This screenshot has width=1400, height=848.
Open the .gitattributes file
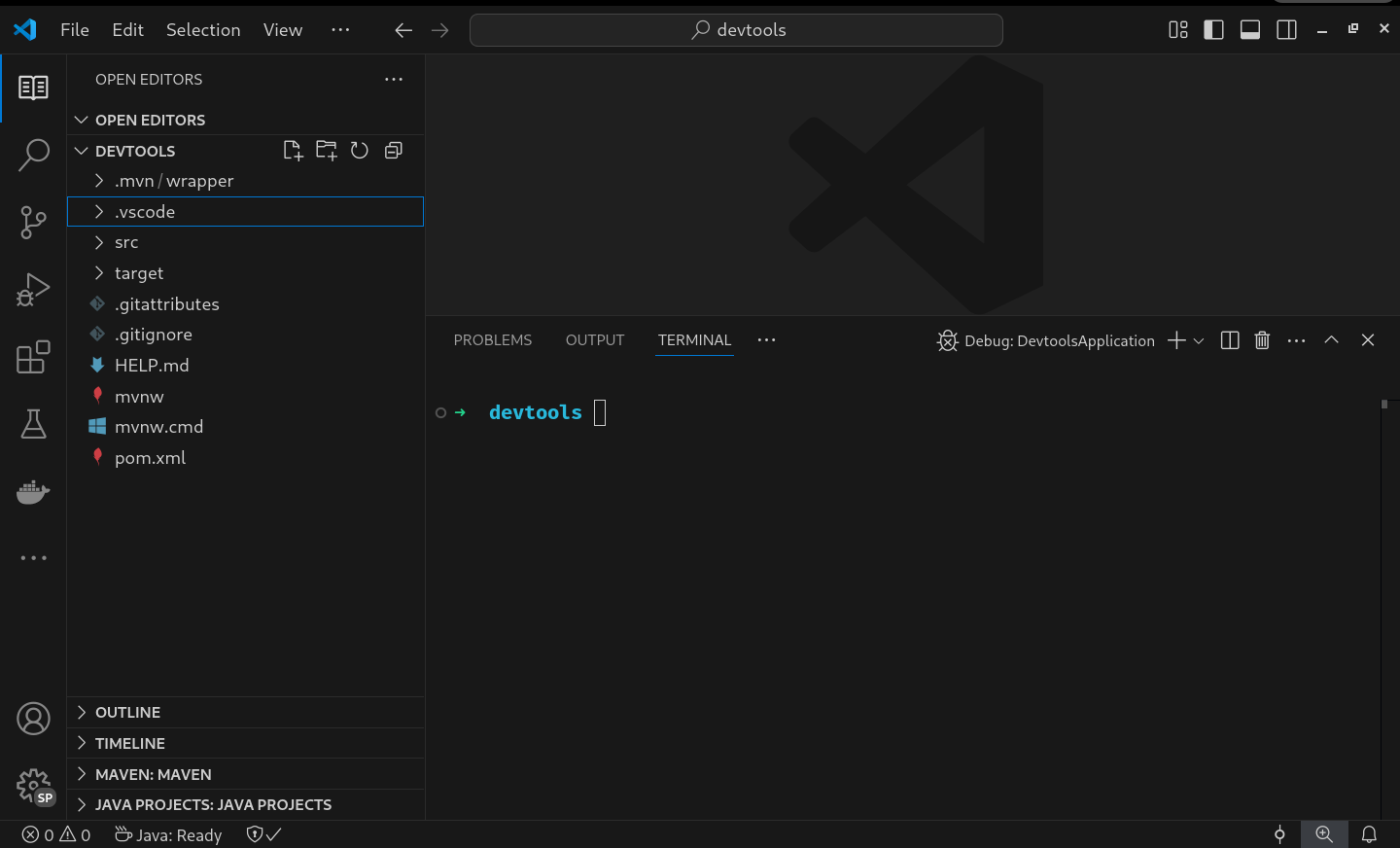(x=245, y=304)
